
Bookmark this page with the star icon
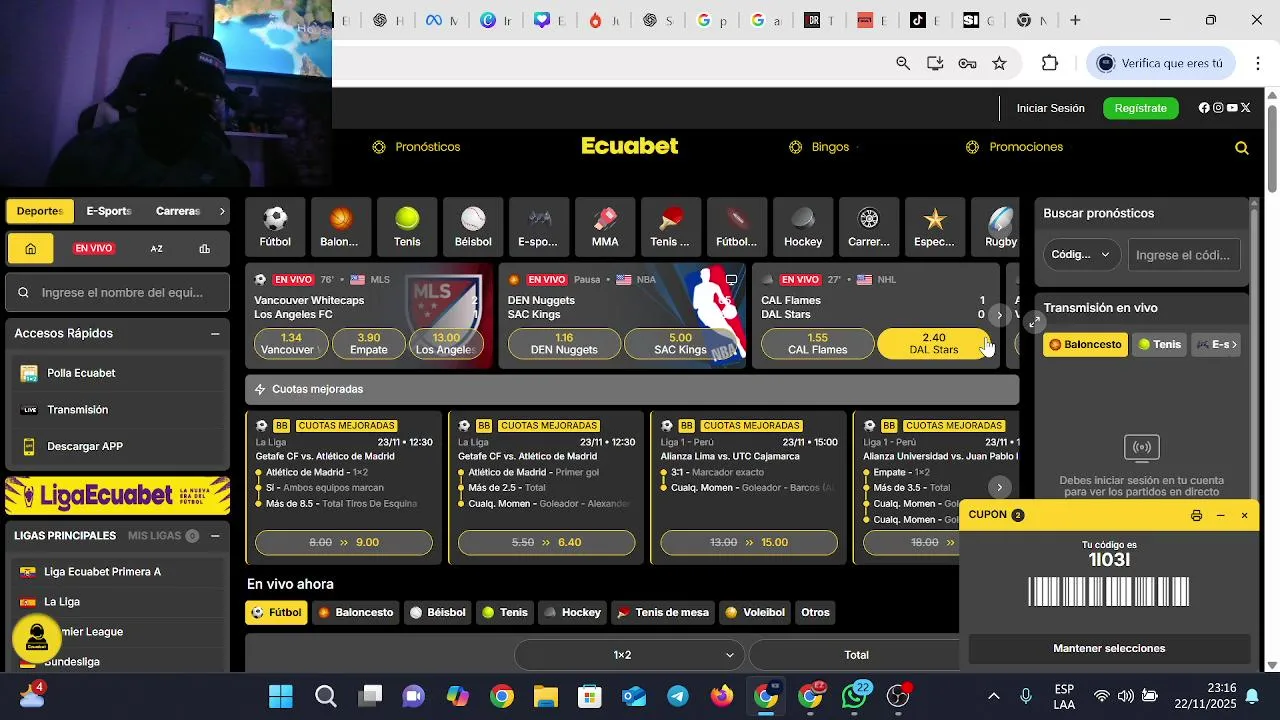click(x=999, y=63)
